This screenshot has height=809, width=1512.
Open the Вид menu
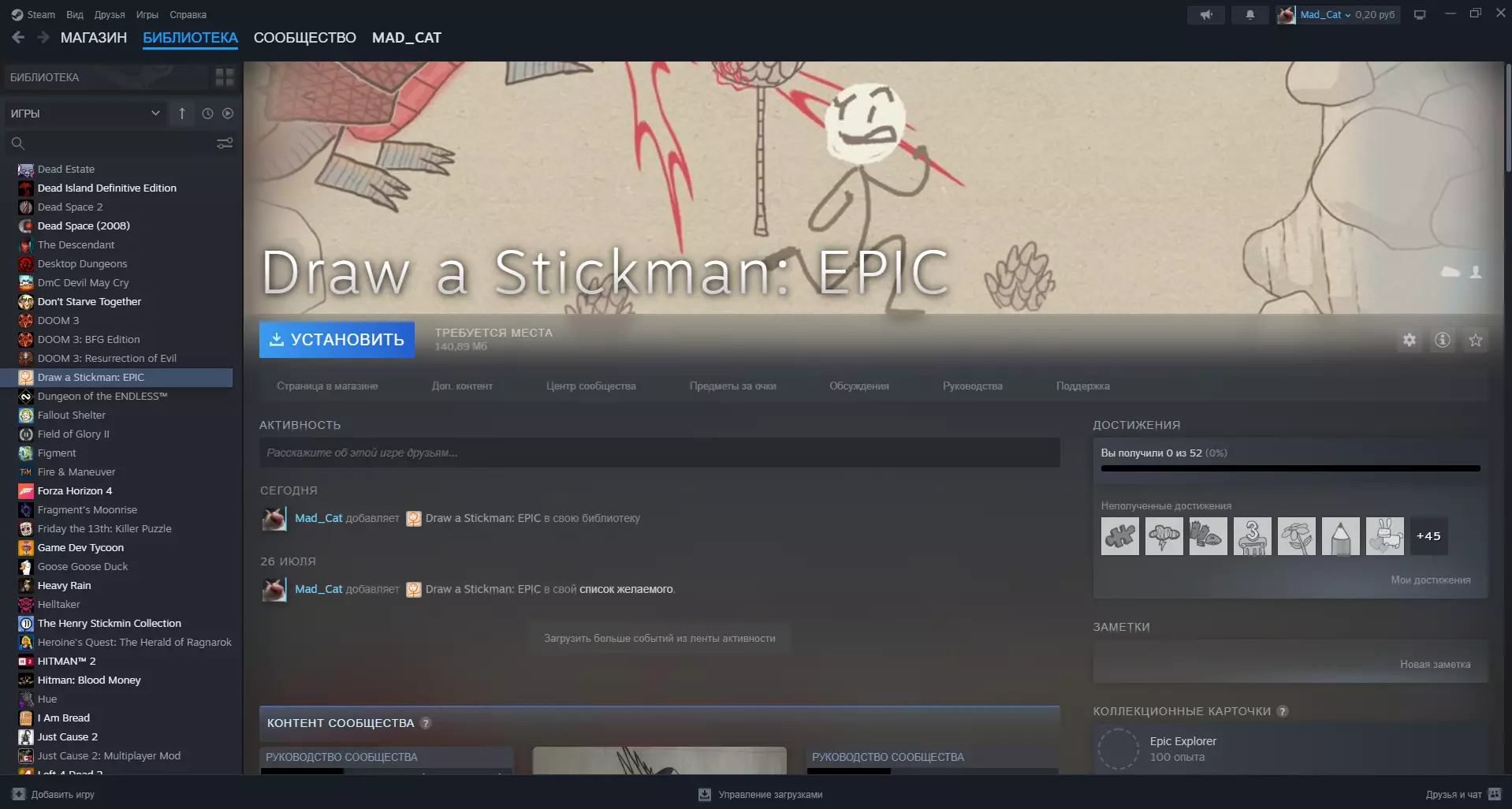coord(75,15)
